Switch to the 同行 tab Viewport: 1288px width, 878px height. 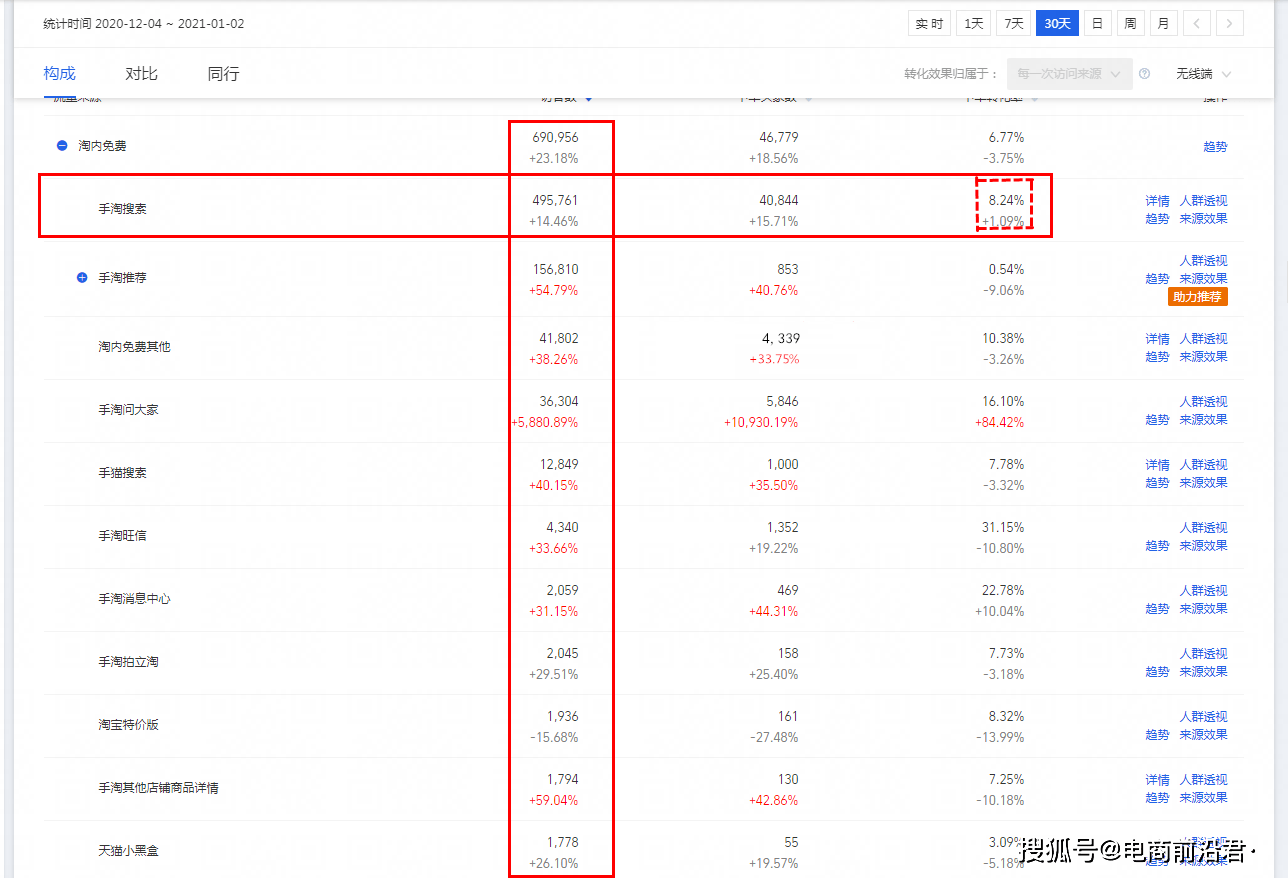[223, 74]
